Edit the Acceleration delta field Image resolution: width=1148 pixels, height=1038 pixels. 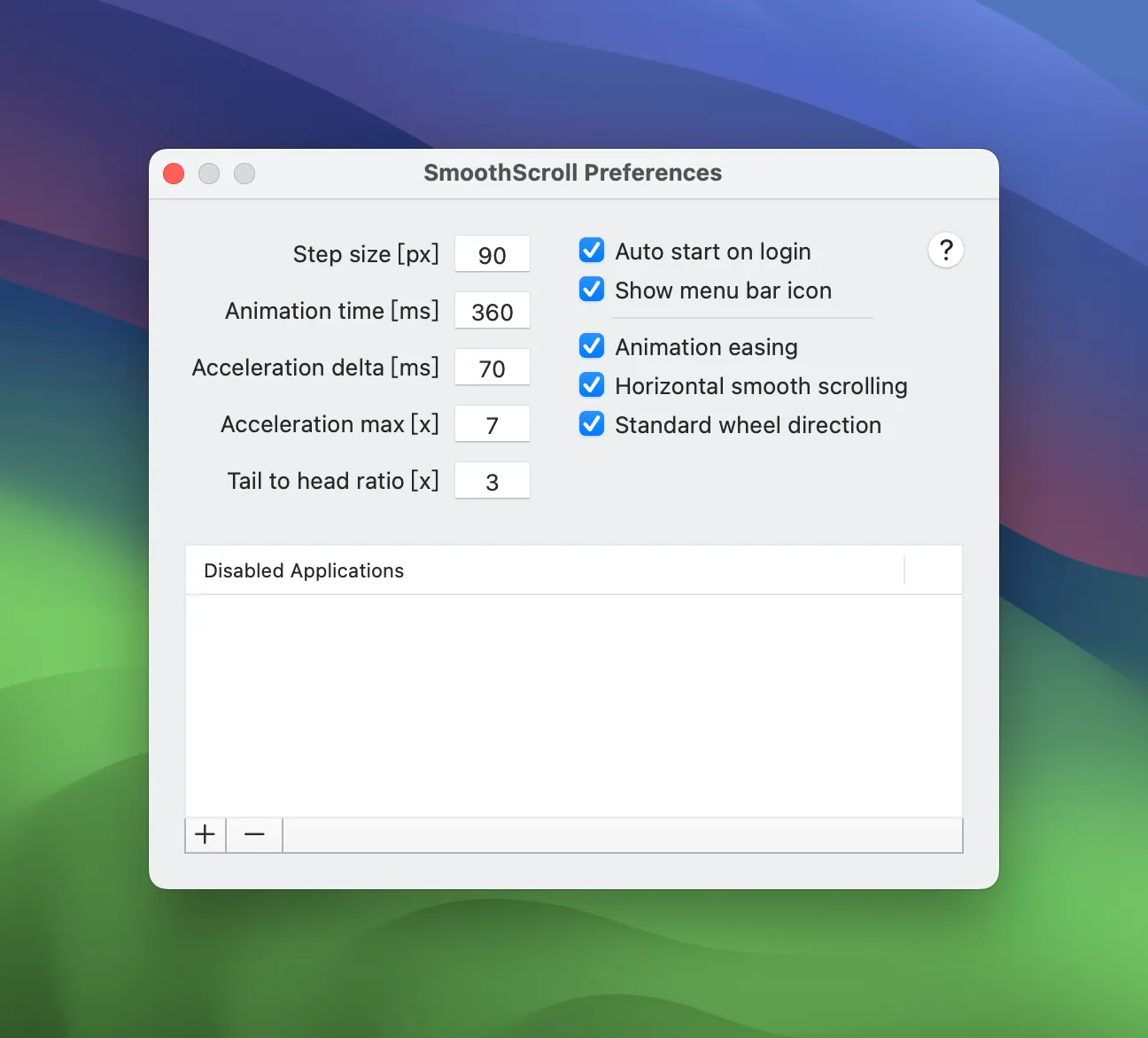492,368
